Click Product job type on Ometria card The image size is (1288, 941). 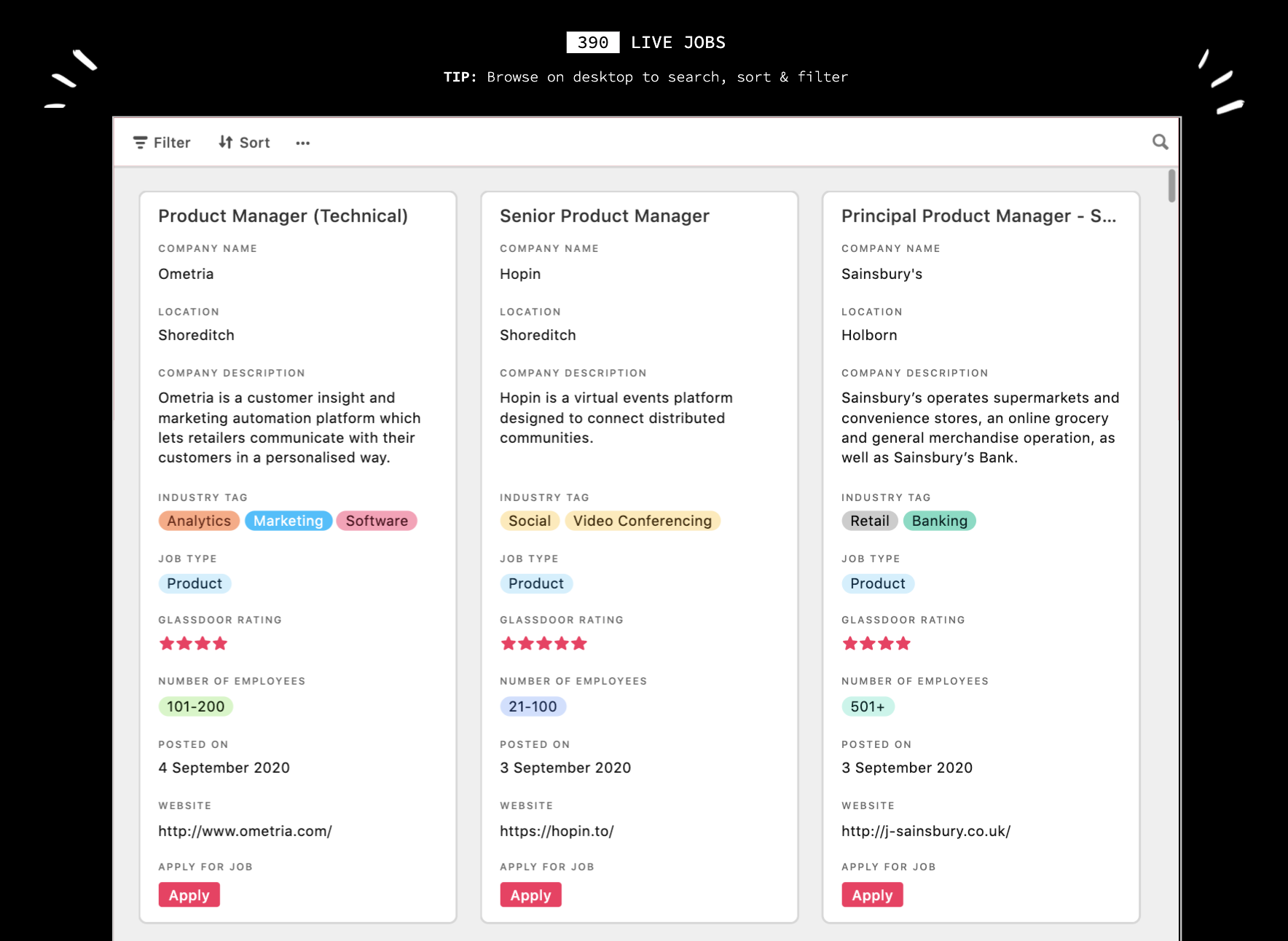[x=195, y=583]
